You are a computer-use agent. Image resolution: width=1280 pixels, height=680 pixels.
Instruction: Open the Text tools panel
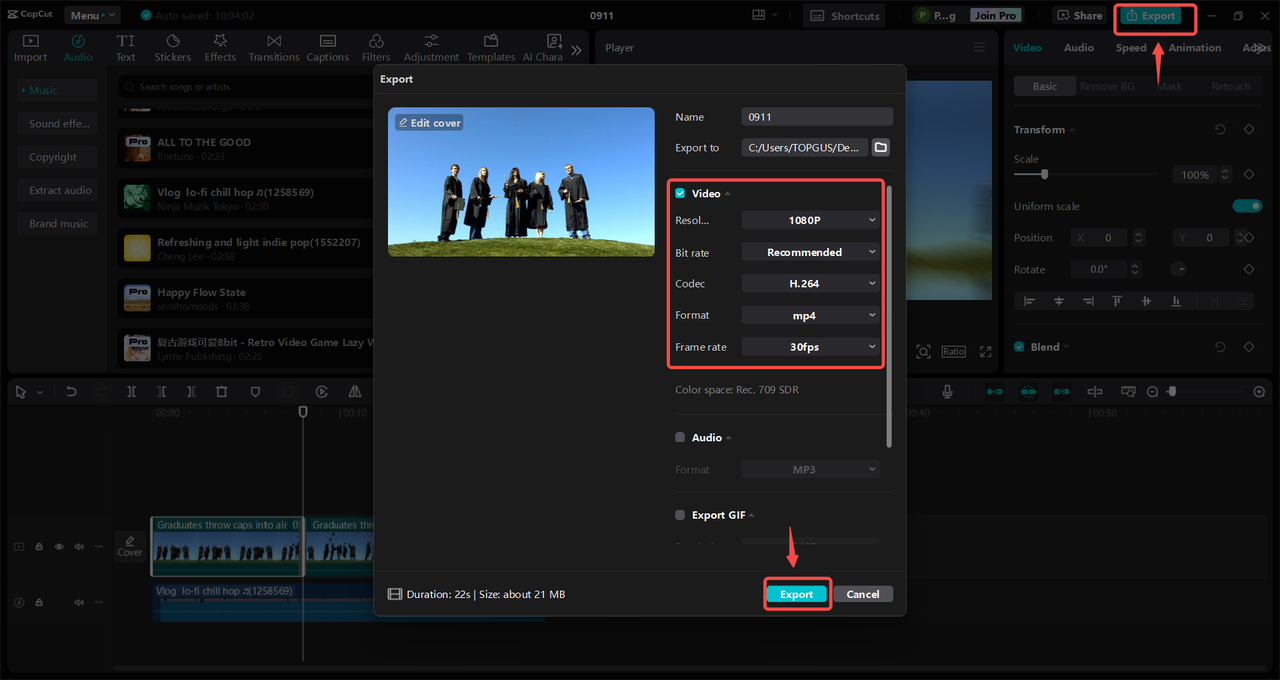coord(125,48)
